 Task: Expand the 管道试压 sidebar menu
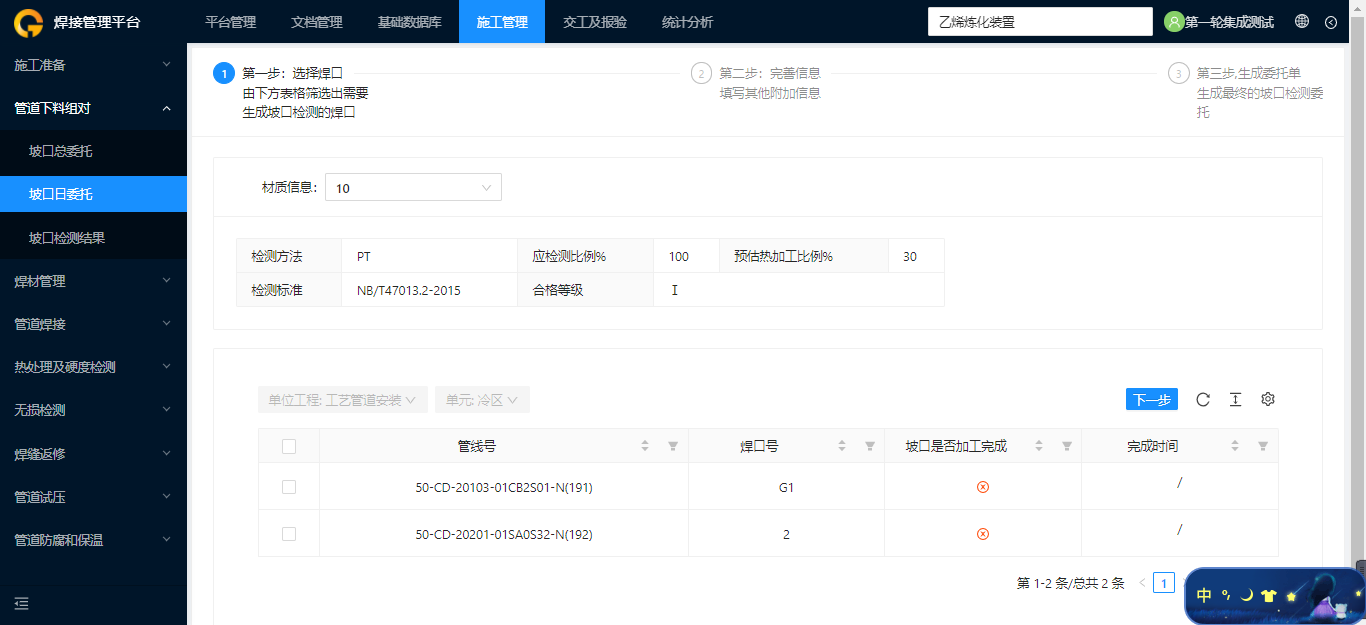[x=93, y=497]
